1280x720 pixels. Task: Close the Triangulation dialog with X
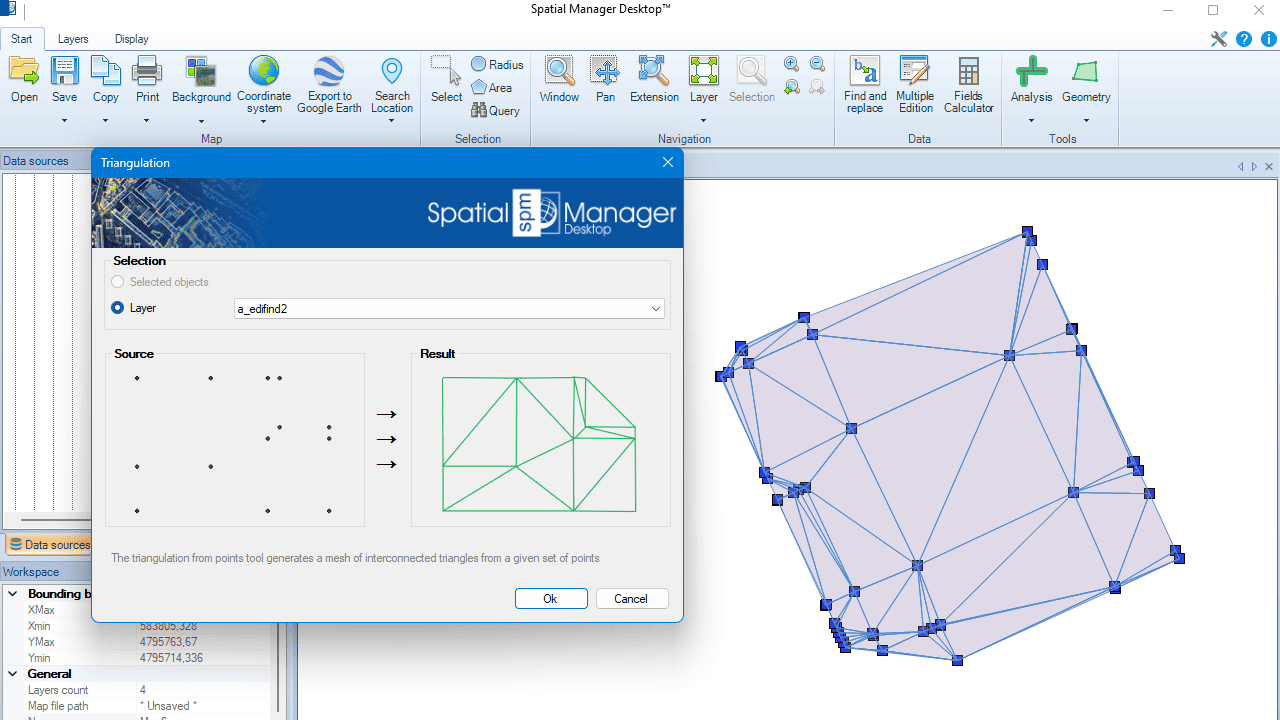tap(668, 162)
